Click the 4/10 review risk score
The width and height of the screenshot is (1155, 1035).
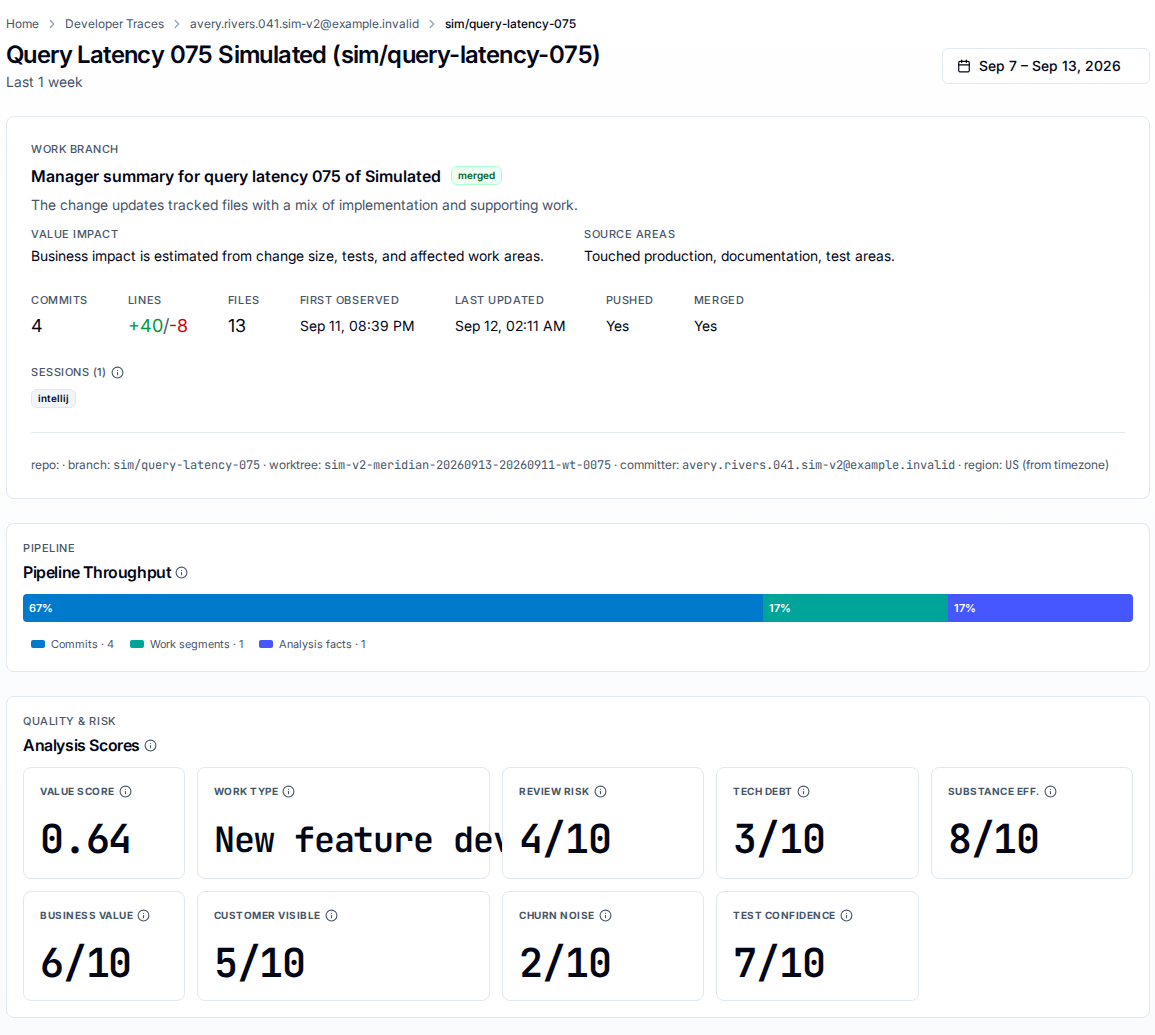tap(565, 840)
